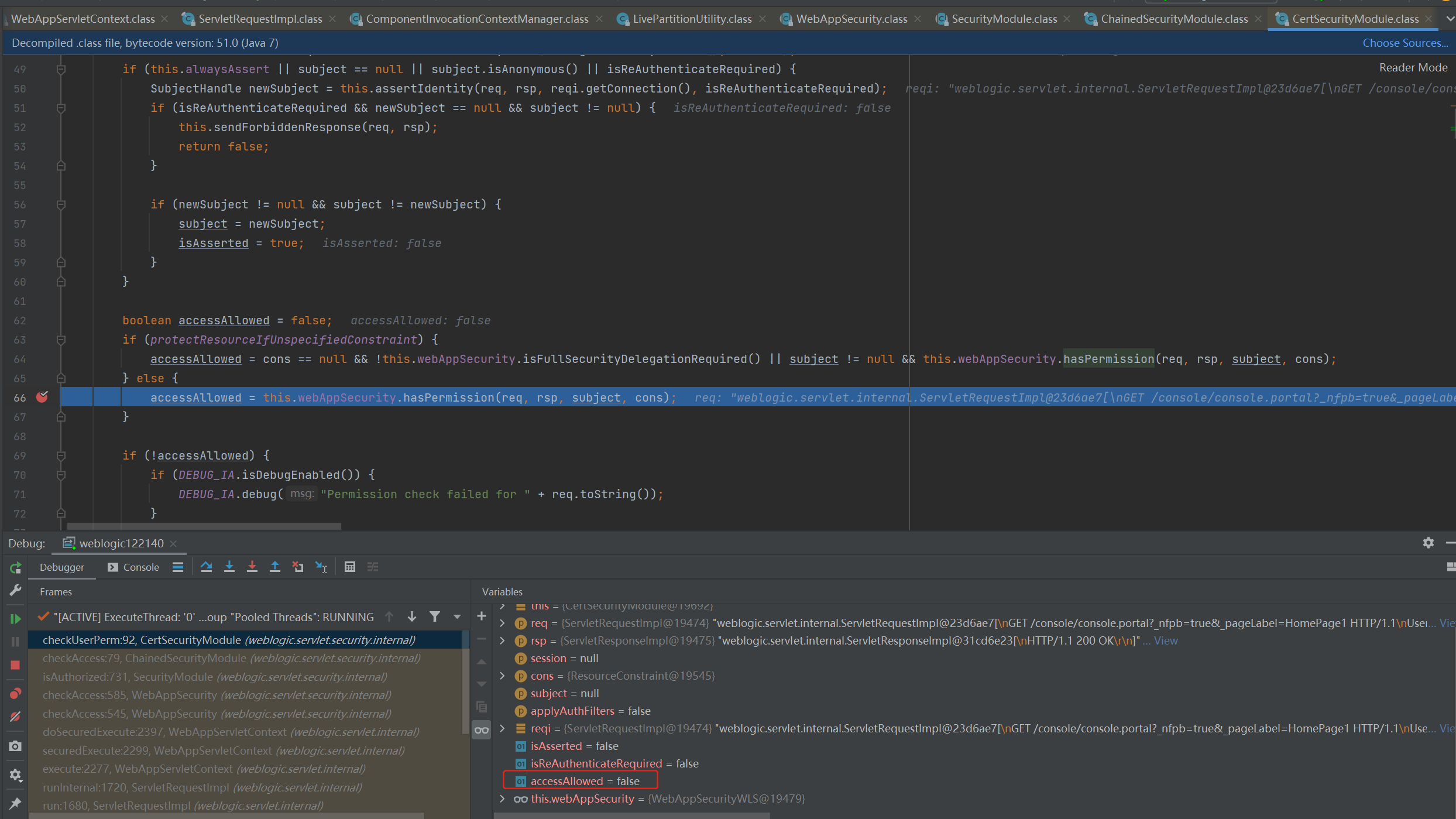Toggle show watches glasses icon
This screenshot has width=1456, height=819.
pos(482,729)
